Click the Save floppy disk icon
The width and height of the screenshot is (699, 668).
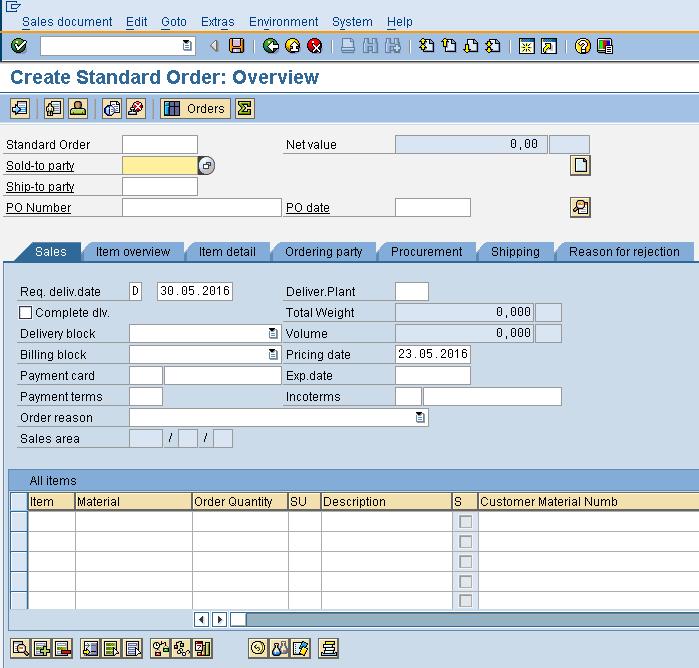[236, 45]
